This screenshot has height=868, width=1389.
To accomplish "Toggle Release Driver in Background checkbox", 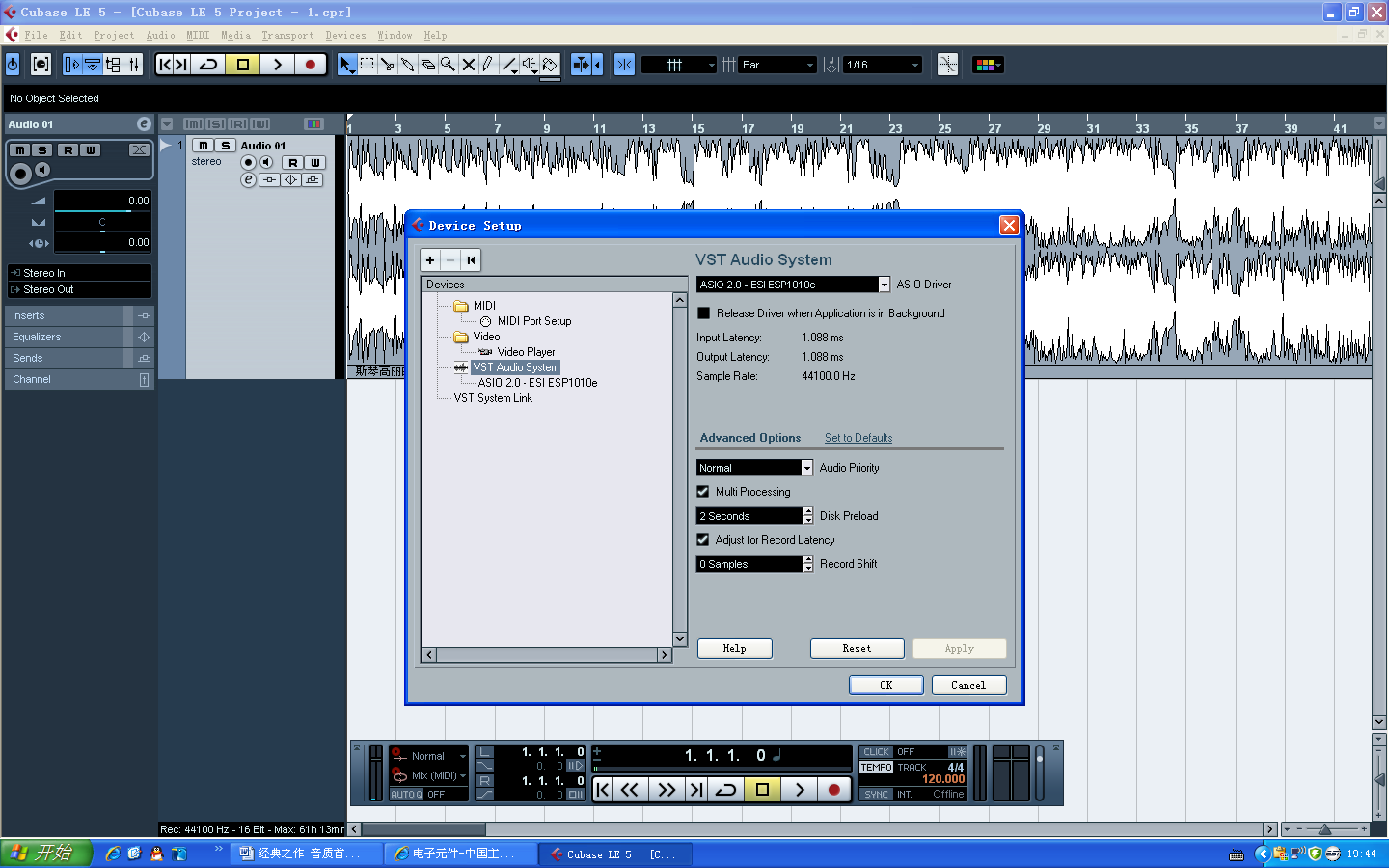I will [703, 313].
